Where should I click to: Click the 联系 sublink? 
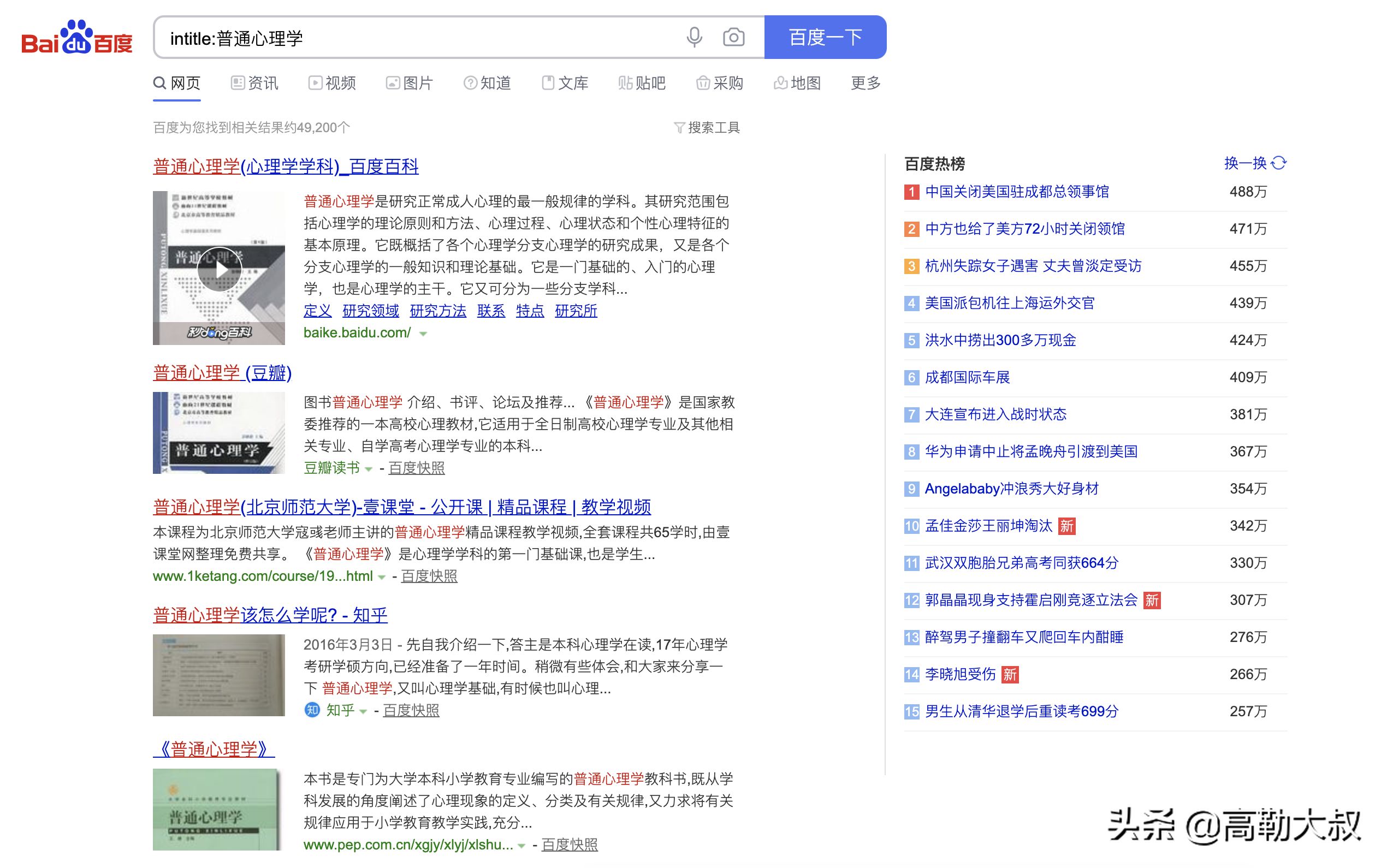click(x=491, y=311)
